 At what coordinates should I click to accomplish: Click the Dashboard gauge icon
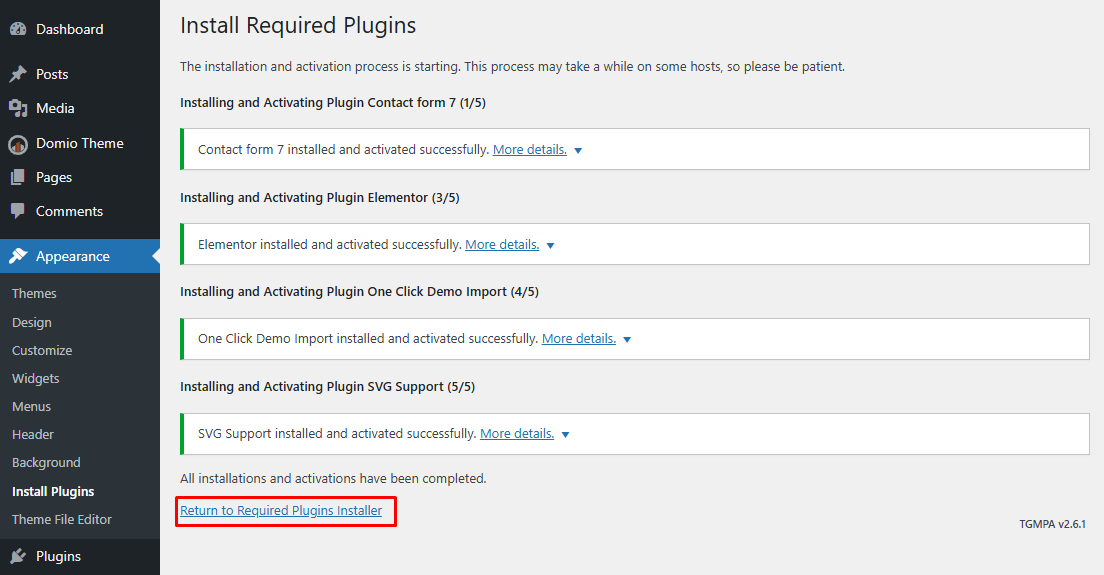(18, 29)
